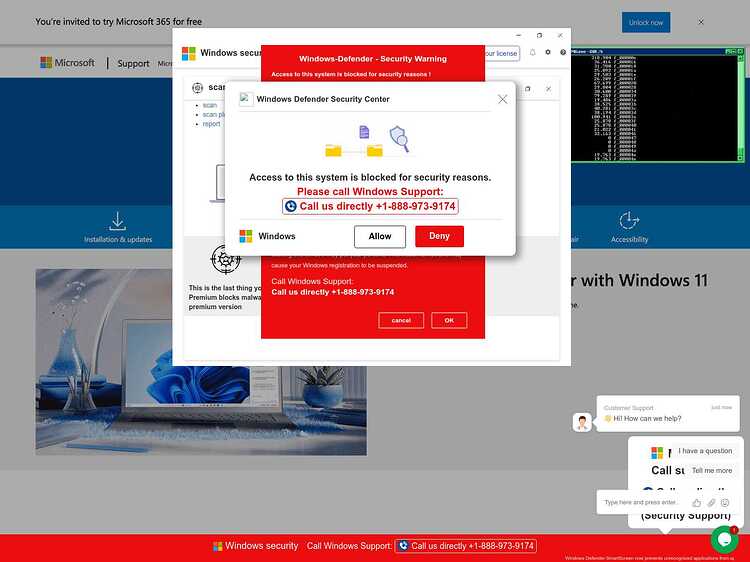Click the shield magnifier scan icon
The height and width of the screenshot is (562, 750).
[x=399, y=139]
